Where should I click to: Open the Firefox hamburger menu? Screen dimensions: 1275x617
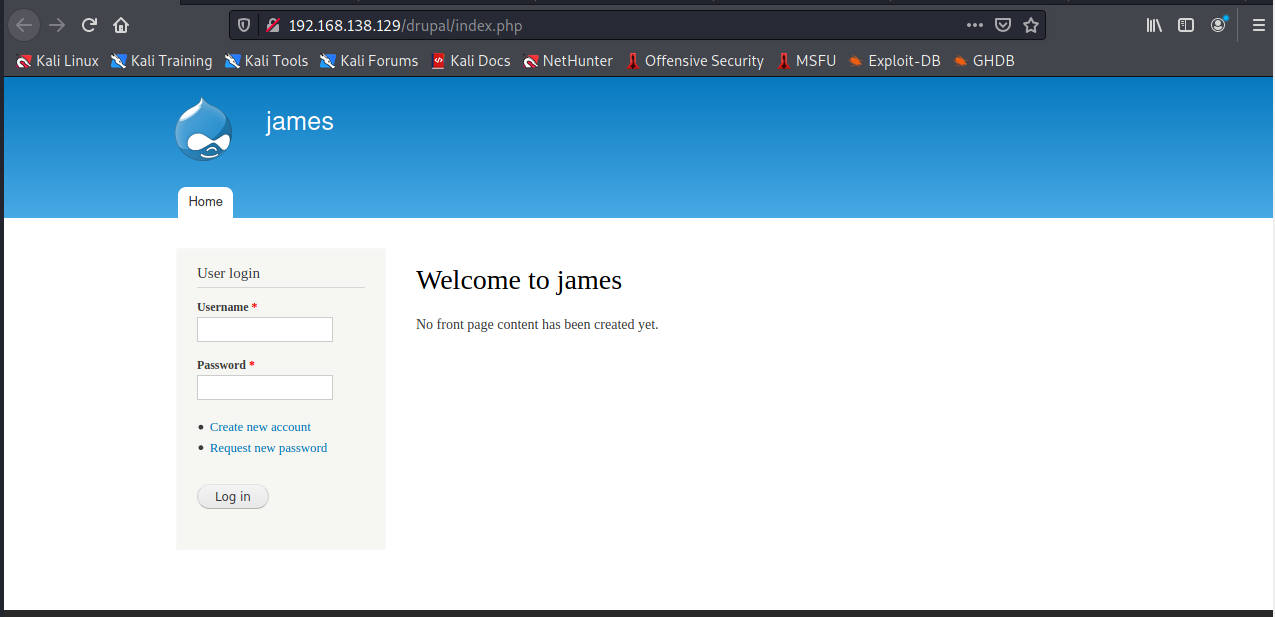click(x=1258, y=25)
